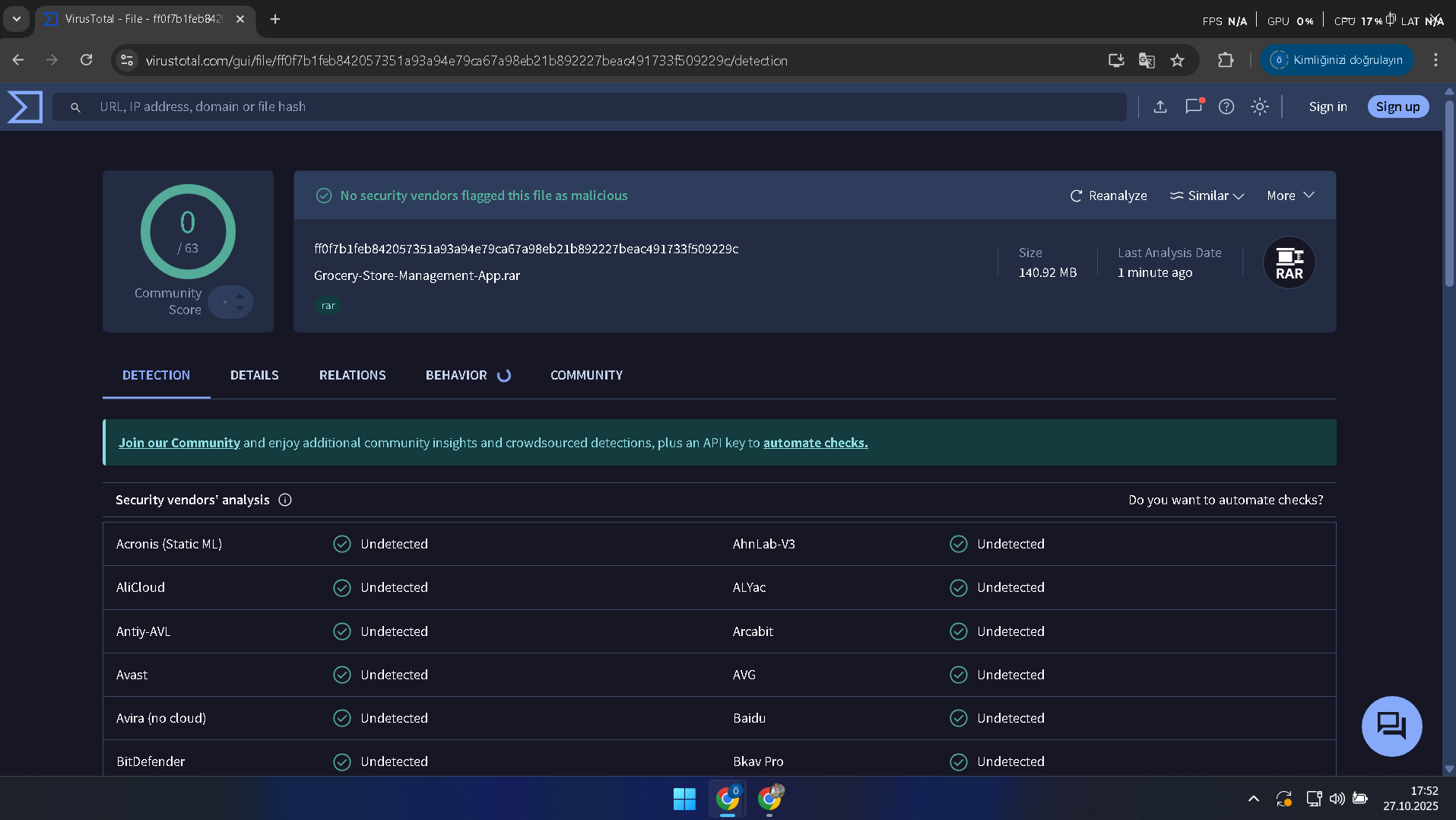
Task: Click the upload file icon
Action: coord(1159,106)
